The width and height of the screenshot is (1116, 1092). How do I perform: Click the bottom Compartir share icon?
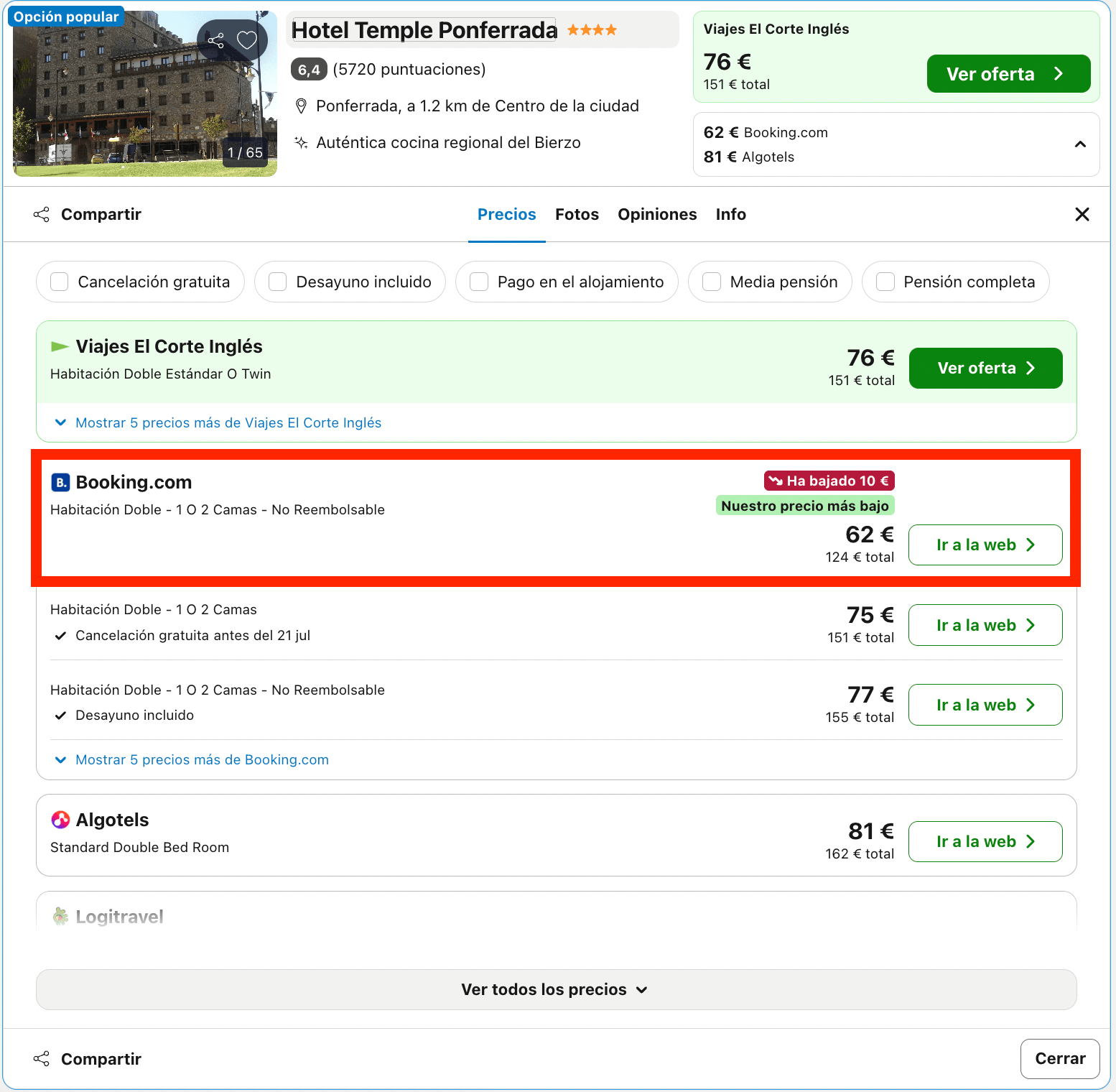(x=42, y=1058)
